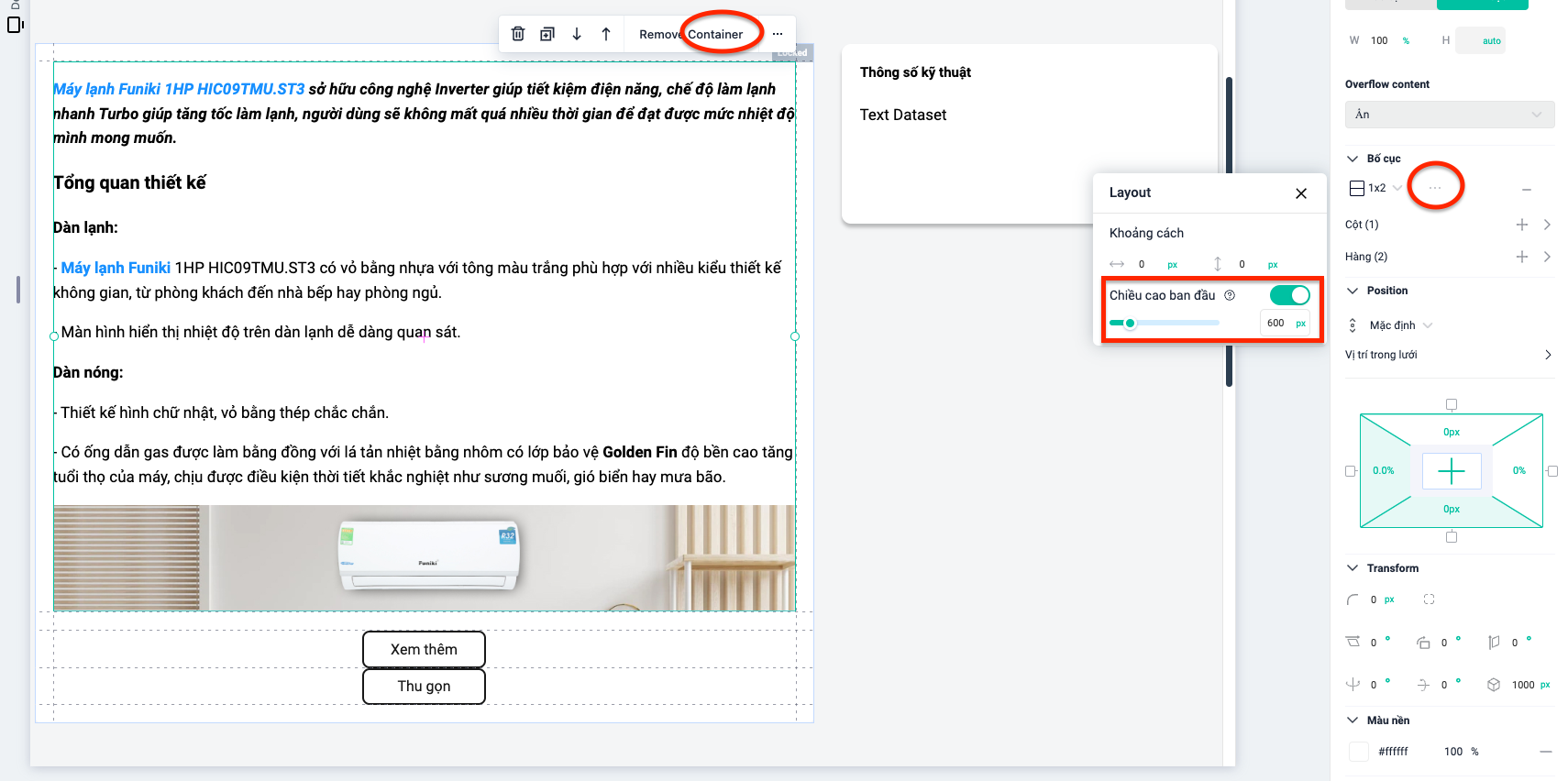Open layout options via dots beside 1x2
This screenshot has width=1568, height=781.
click(1435, 188)
